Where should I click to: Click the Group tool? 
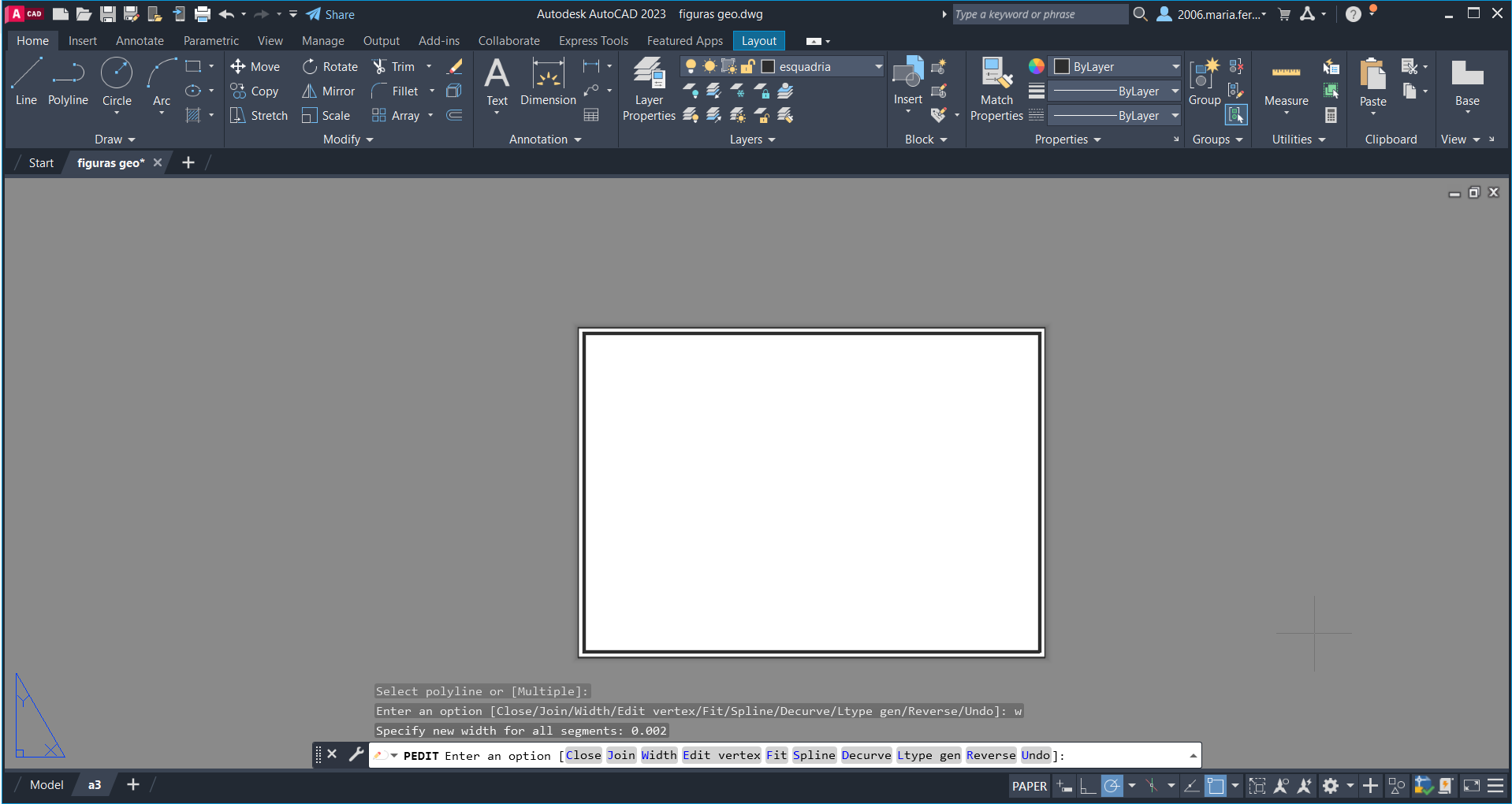(x=1205, y=81)
